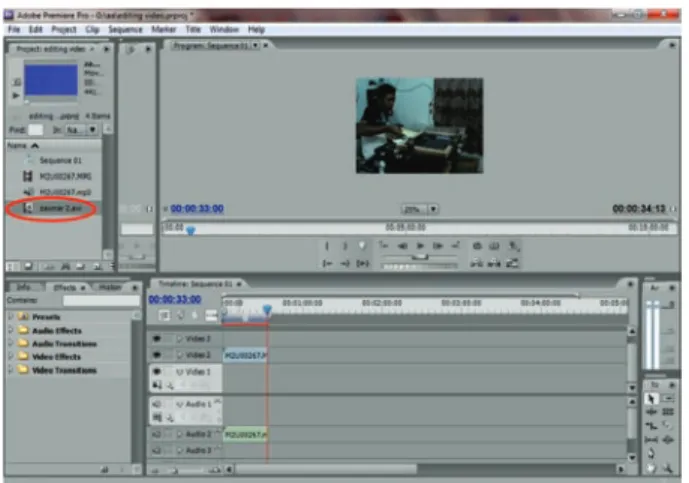The width and height of the screenshot is (689, 483).
Task: Click the Extract button
Action: [494, 264]
